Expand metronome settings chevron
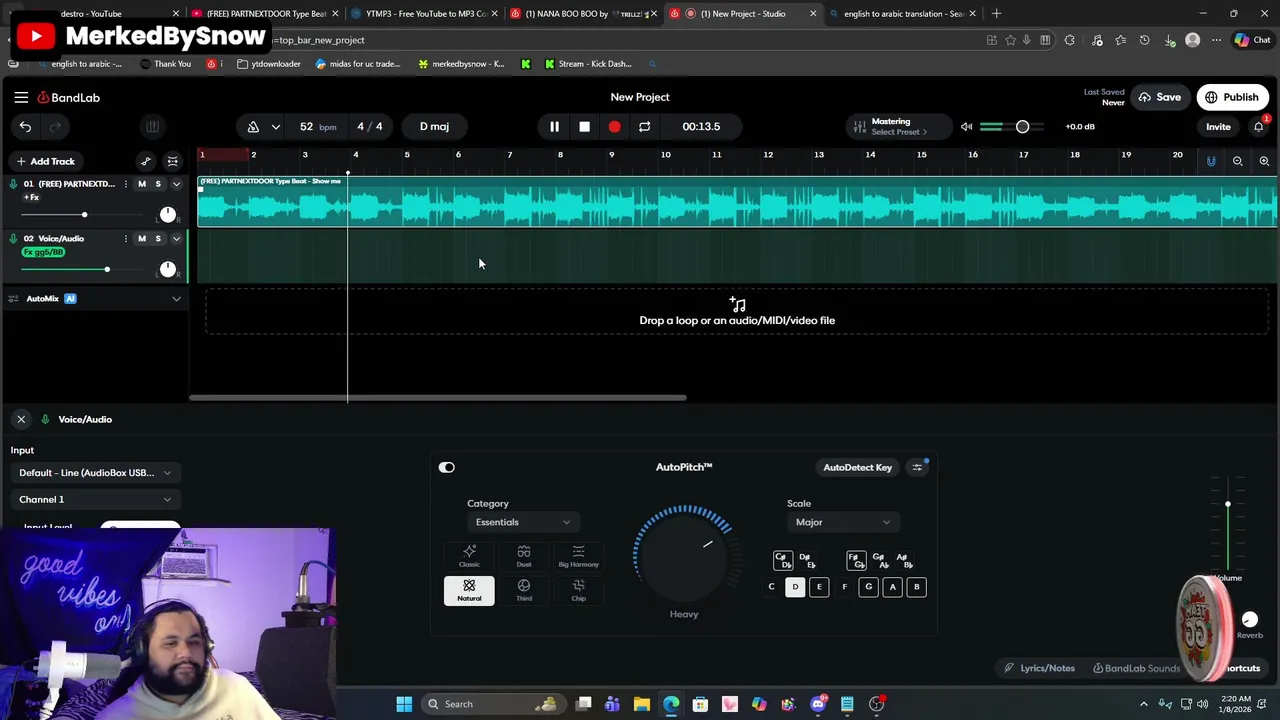The image size is (1280, 720). (275, 127)
